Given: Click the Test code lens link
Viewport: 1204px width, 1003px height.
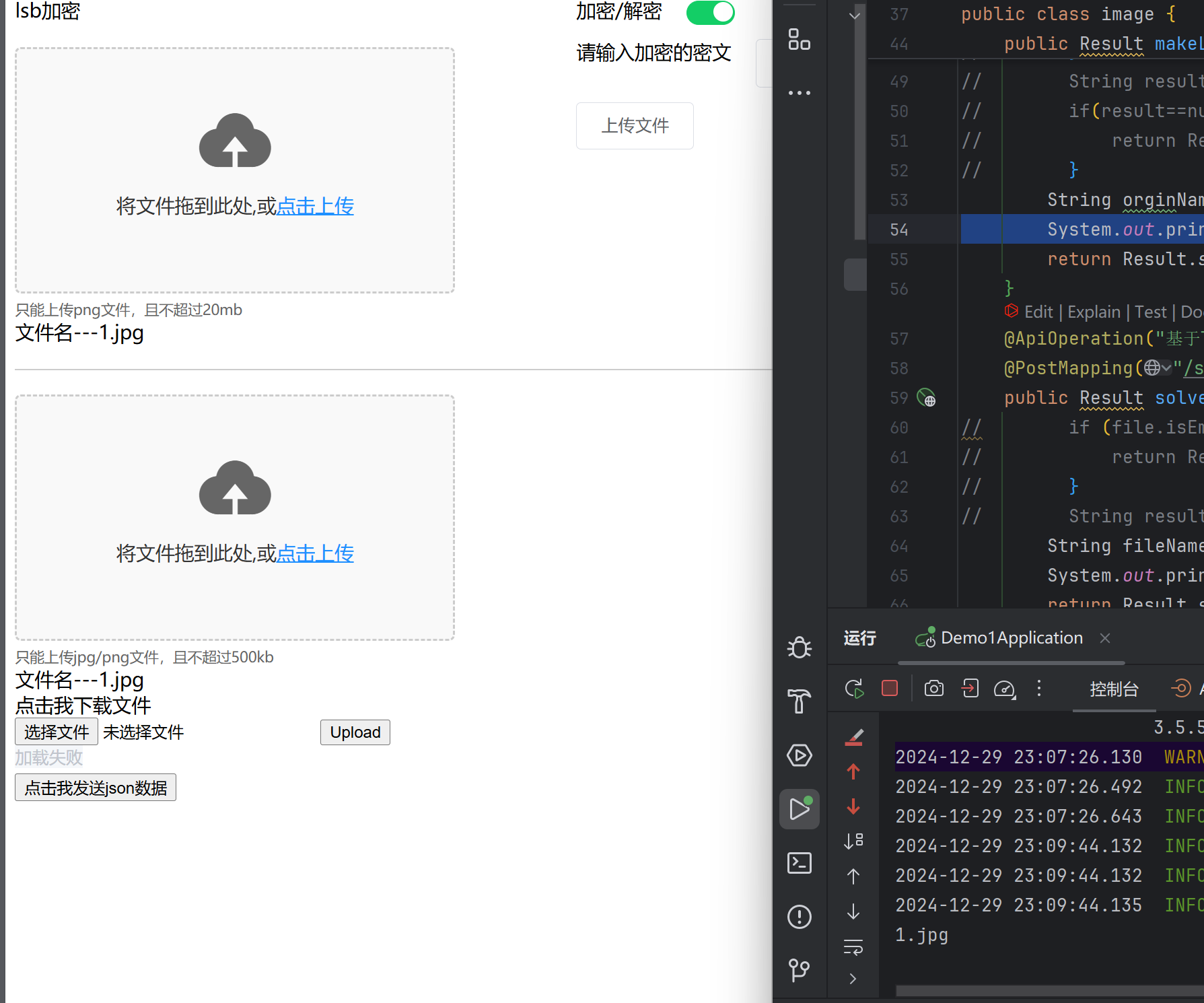Looking at the screenshot, I should point(1151,312).
